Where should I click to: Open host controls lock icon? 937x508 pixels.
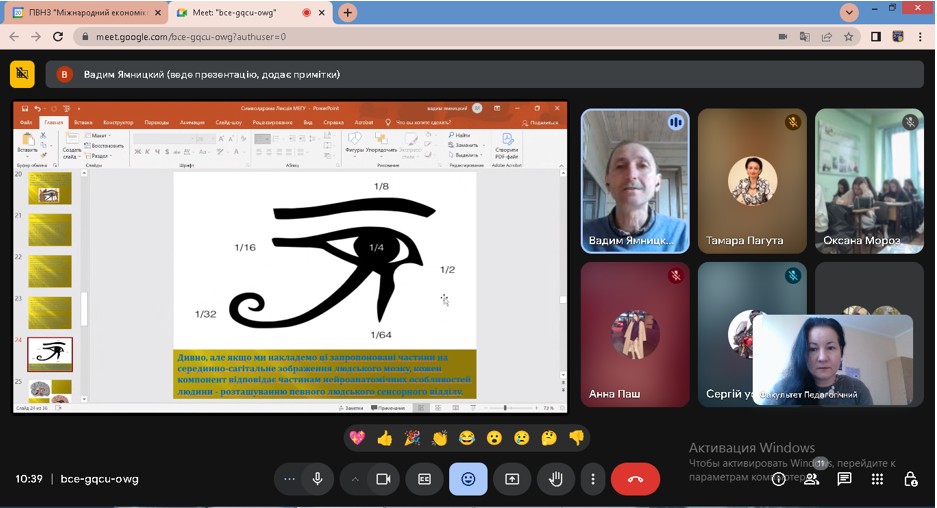click(910, 479)
